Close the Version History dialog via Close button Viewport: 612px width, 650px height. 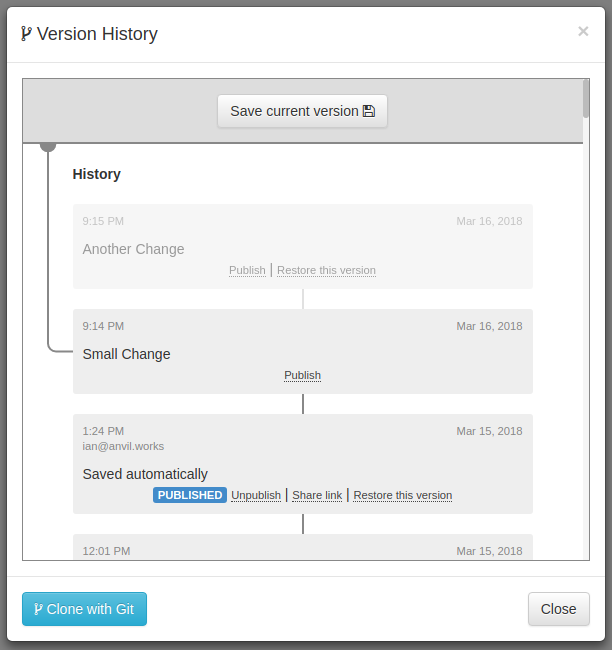coord(559,609)
